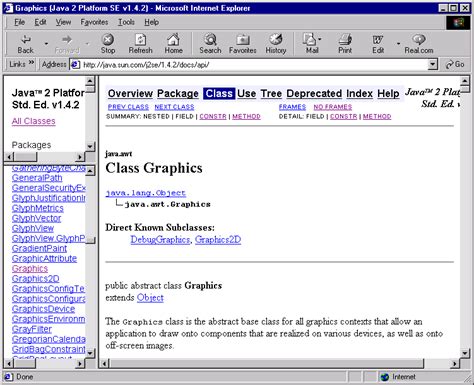The height and width of the screenshot is (385, 474).
Task: Click the summary CONSTR link
Action: point(213,116)
